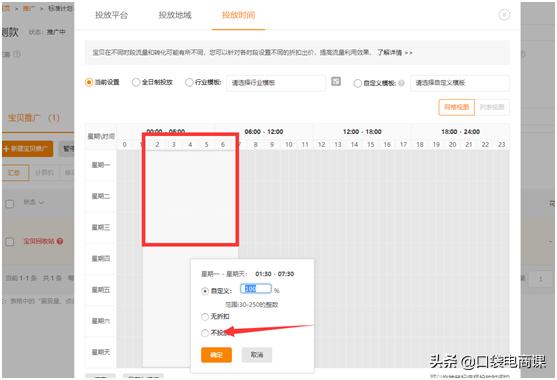Click 星期五 row label

tap(101, 290)
